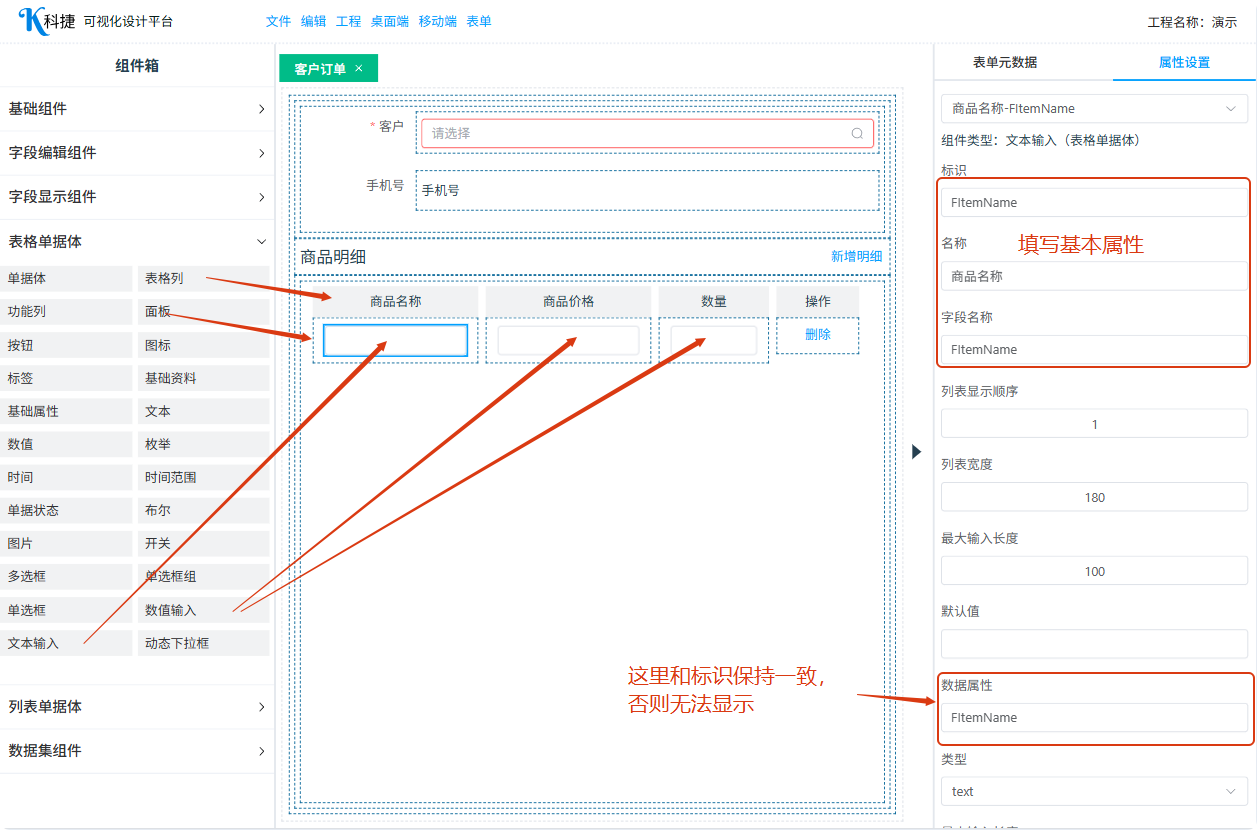Open the 类型 text dropdown
Screen dimensions: 1257x830
[1094, 791]
